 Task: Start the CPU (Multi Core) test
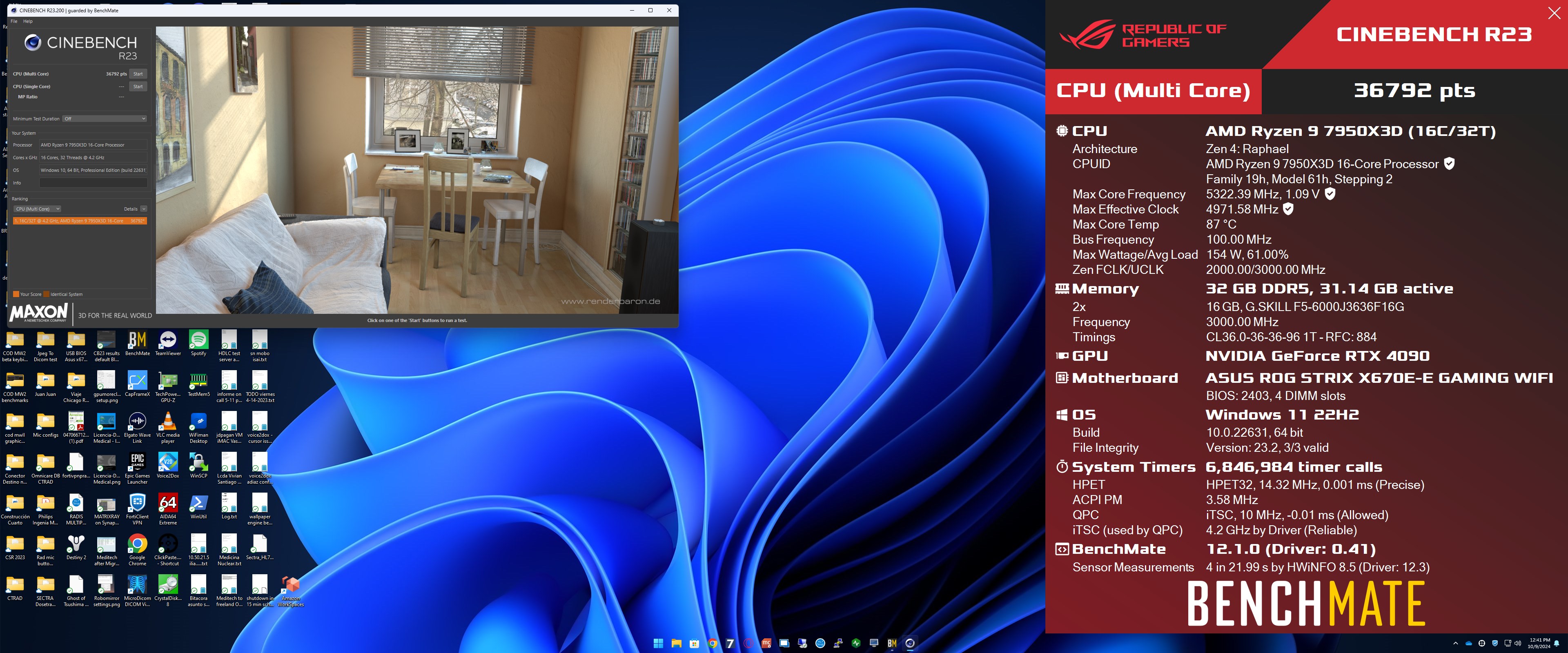tap(138, 73)
